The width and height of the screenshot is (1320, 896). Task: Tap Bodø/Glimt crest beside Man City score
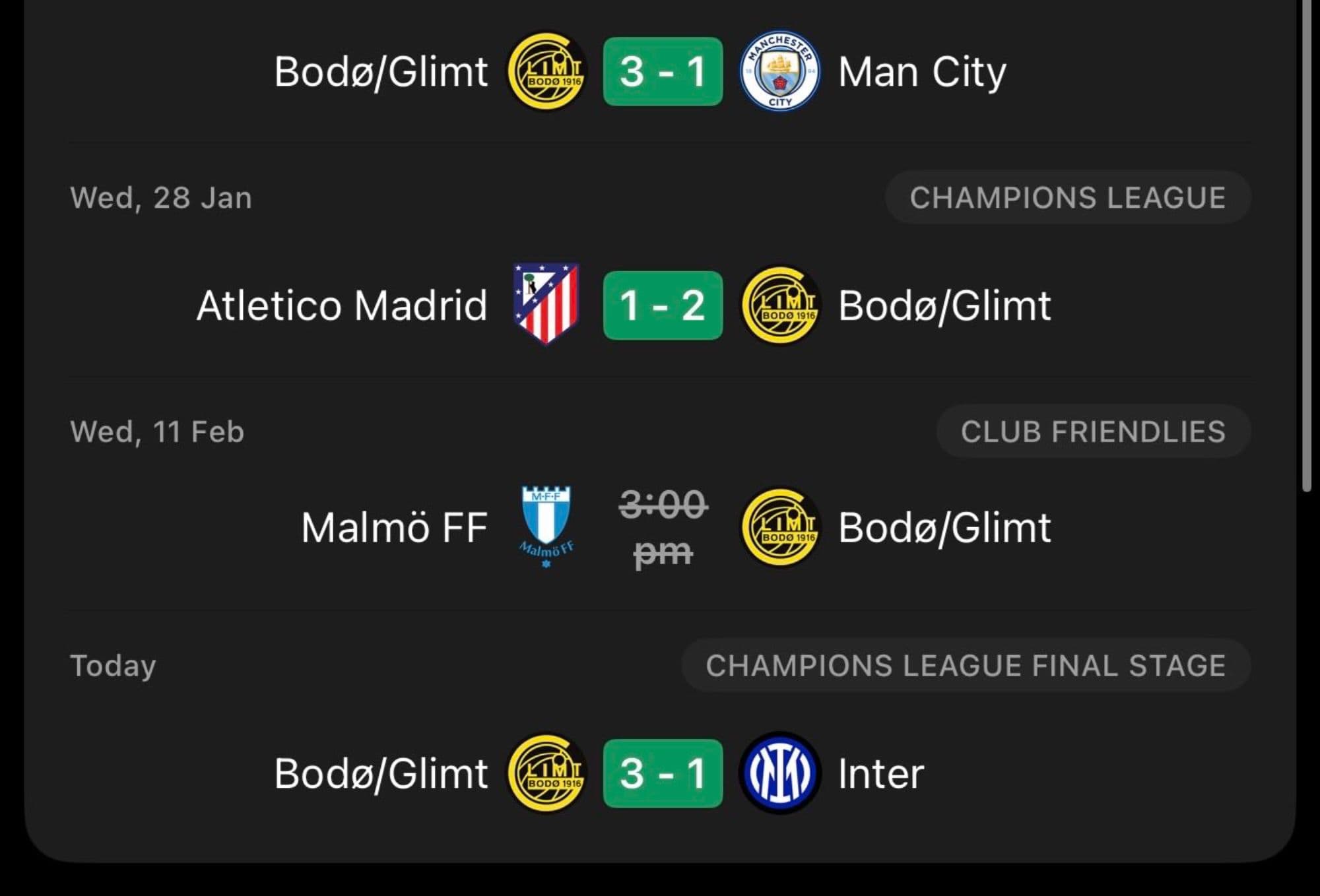(546, 71)
